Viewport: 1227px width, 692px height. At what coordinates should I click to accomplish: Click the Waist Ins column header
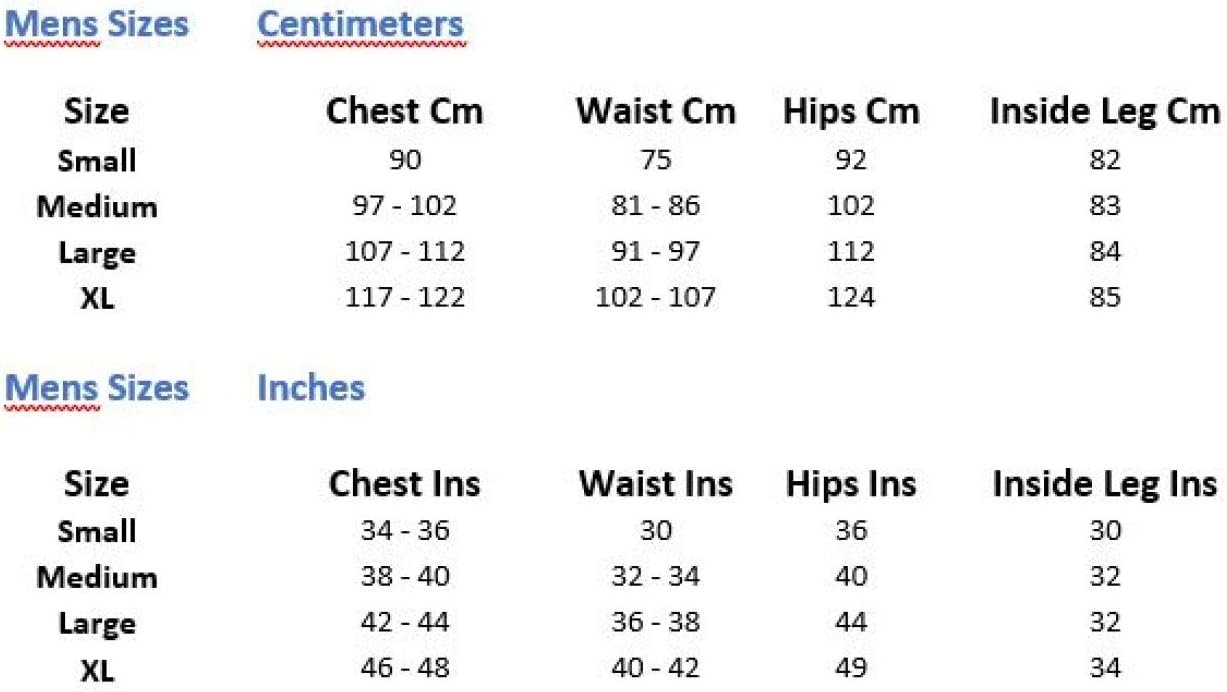tap(655, 484)
